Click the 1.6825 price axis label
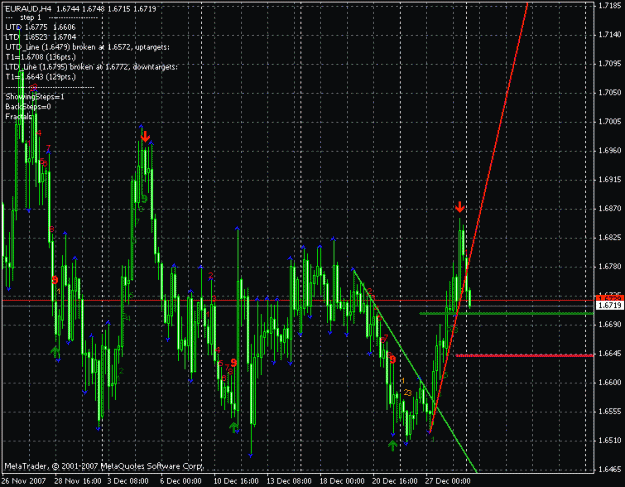 pyautogui.click(x=610, y=238)
